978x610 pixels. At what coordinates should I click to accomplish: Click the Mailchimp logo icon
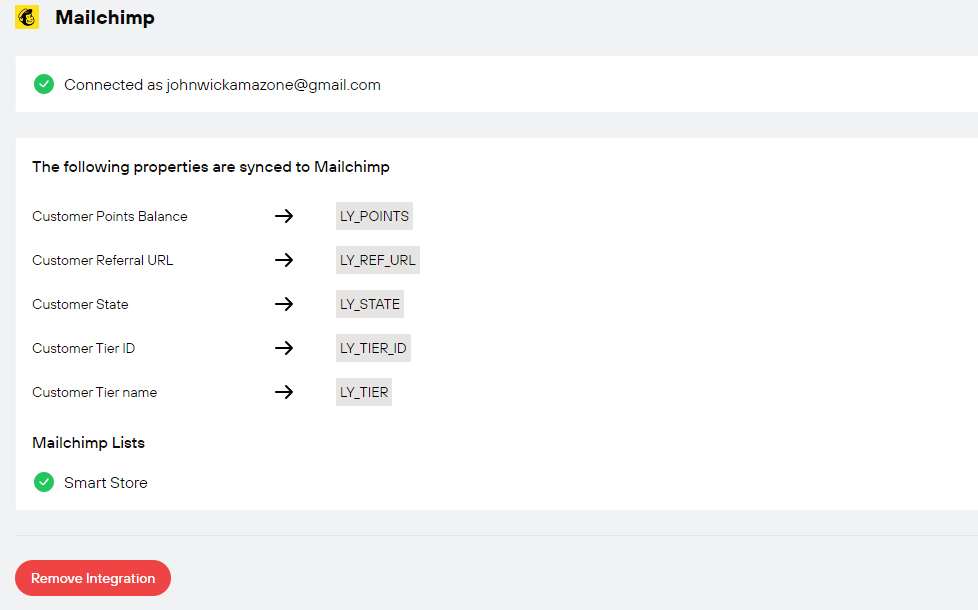tap(27, 17)
